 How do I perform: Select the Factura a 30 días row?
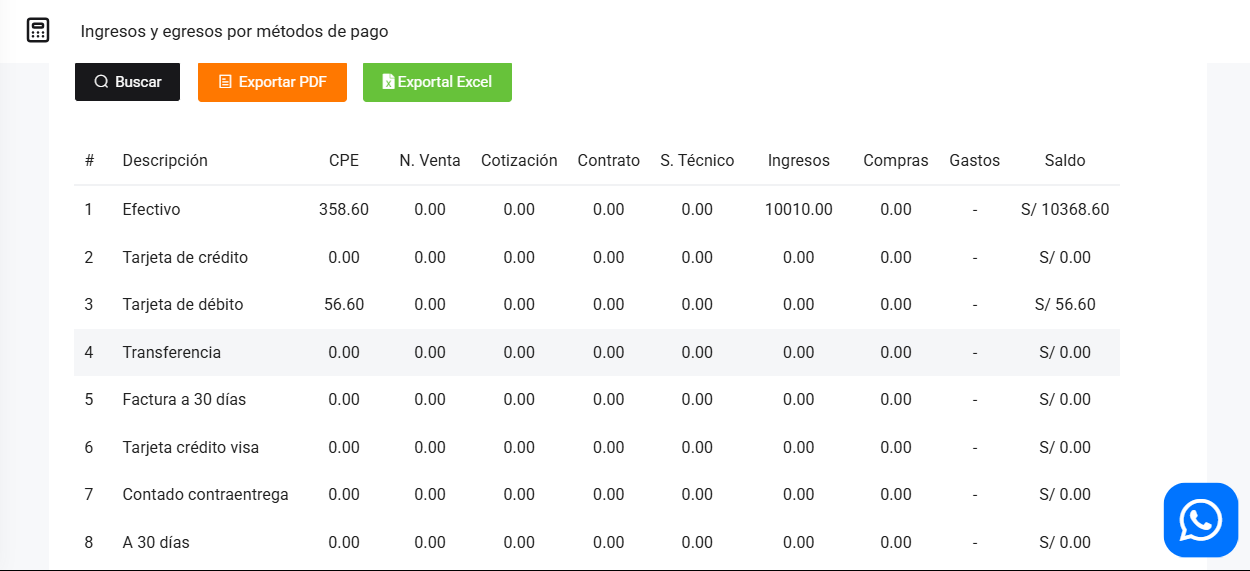[x=184, y=400]
